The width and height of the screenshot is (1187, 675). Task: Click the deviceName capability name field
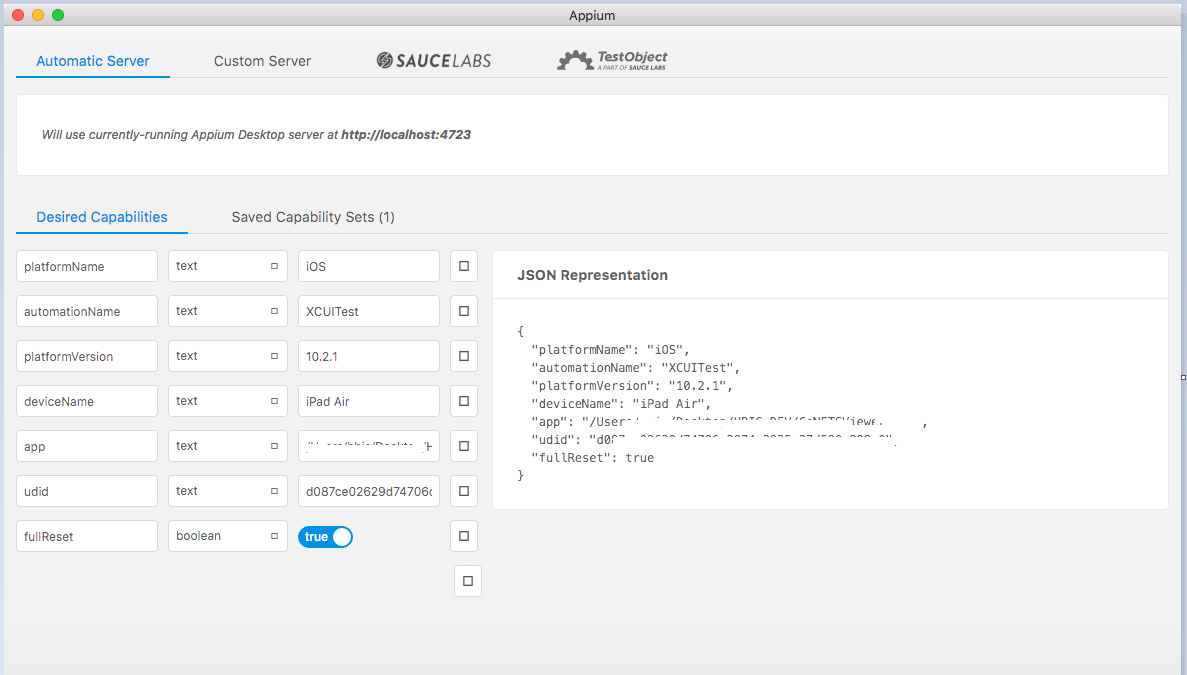click(87, 401)
